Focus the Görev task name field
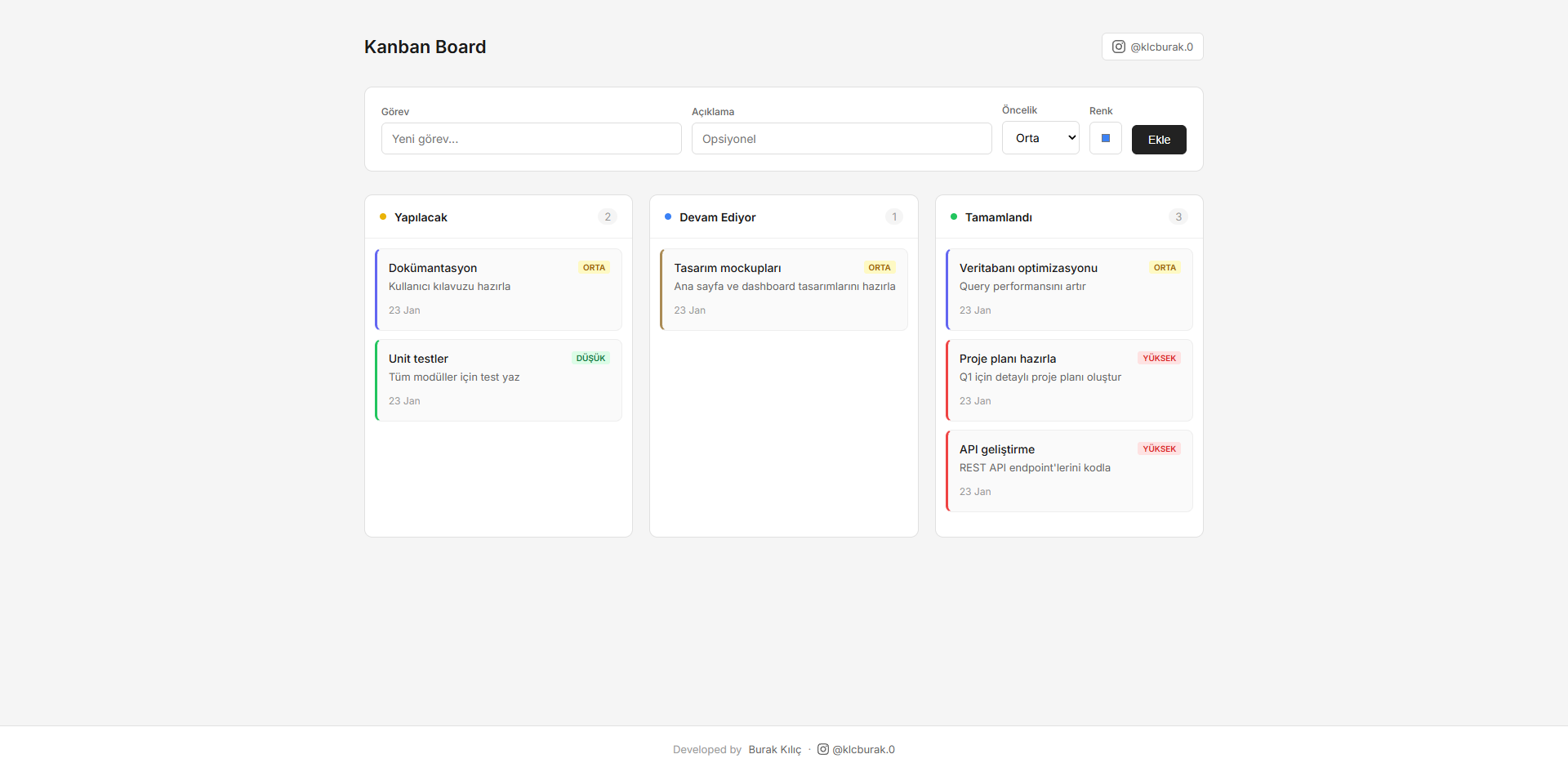The width and height of the screenshot is (1568, 772). click(531, 139)
